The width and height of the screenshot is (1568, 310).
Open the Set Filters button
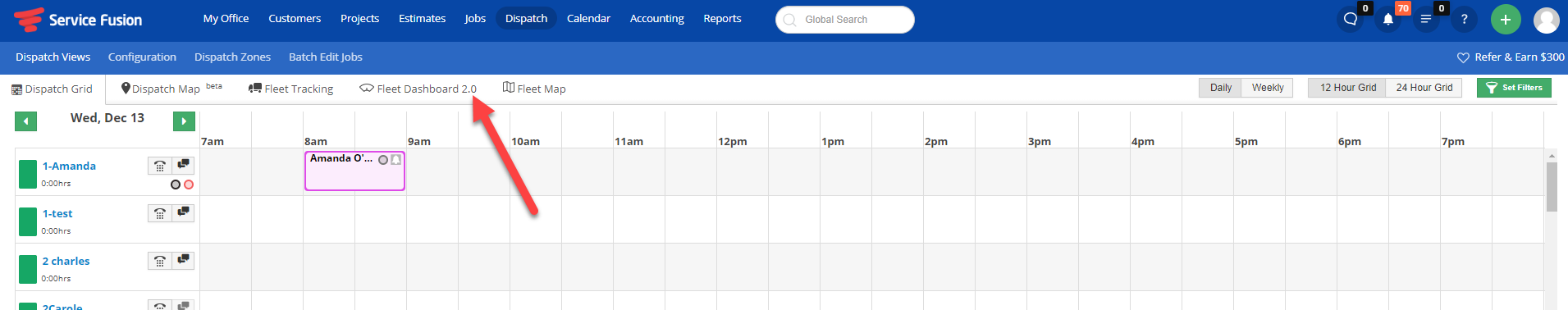(x=1514, y=88)
